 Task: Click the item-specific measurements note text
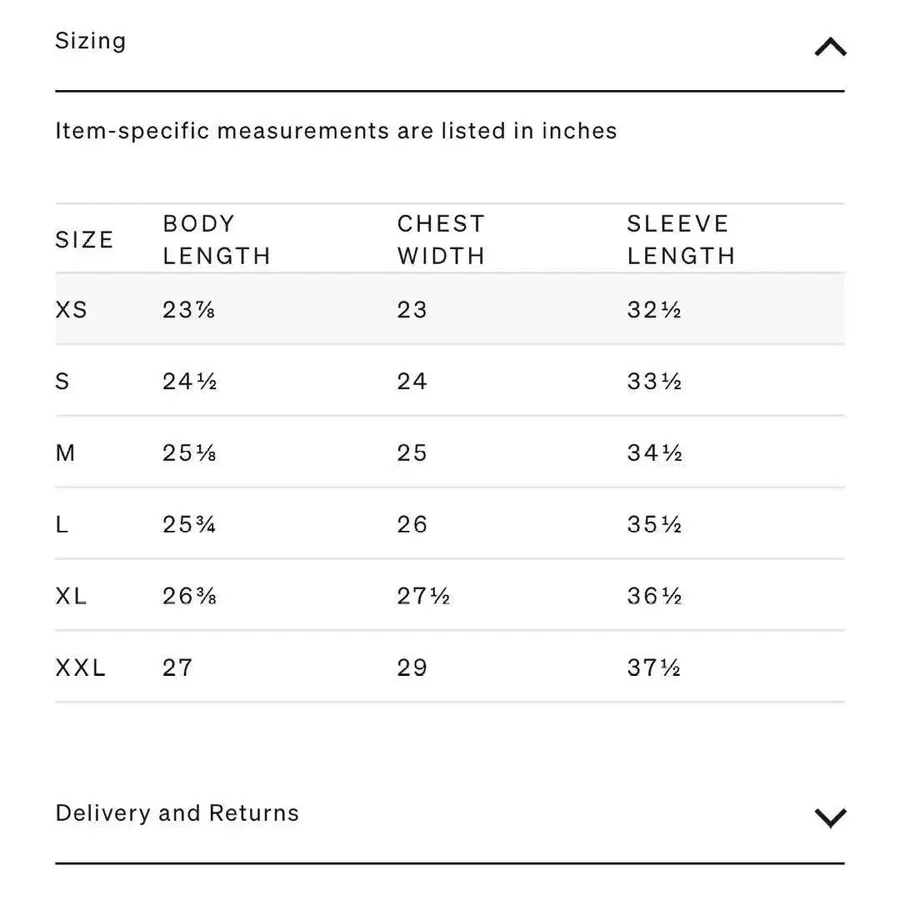tap(336, 131)
